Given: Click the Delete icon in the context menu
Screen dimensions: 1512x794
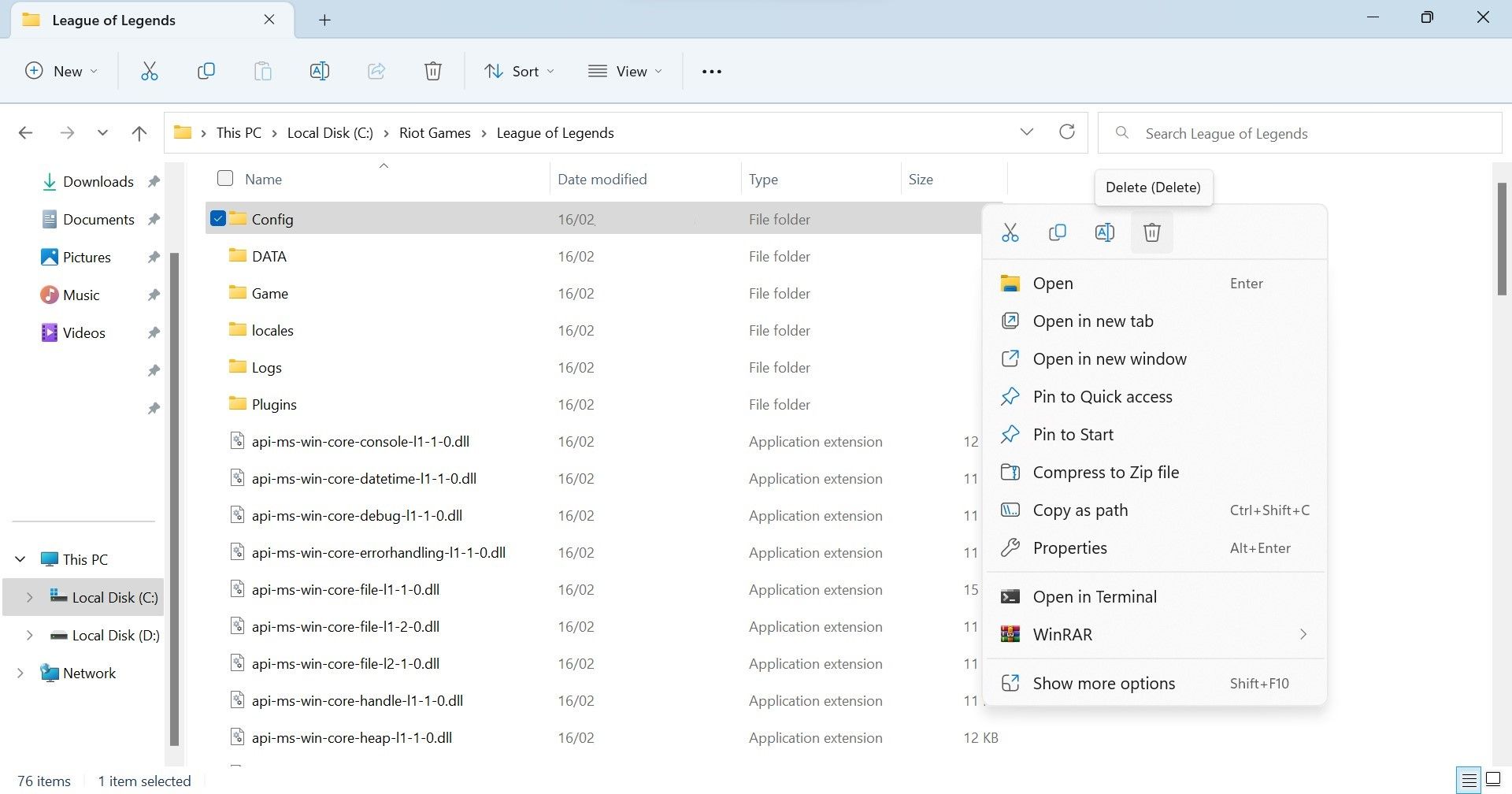Looking at the screenshot, I should (1151, 232).
